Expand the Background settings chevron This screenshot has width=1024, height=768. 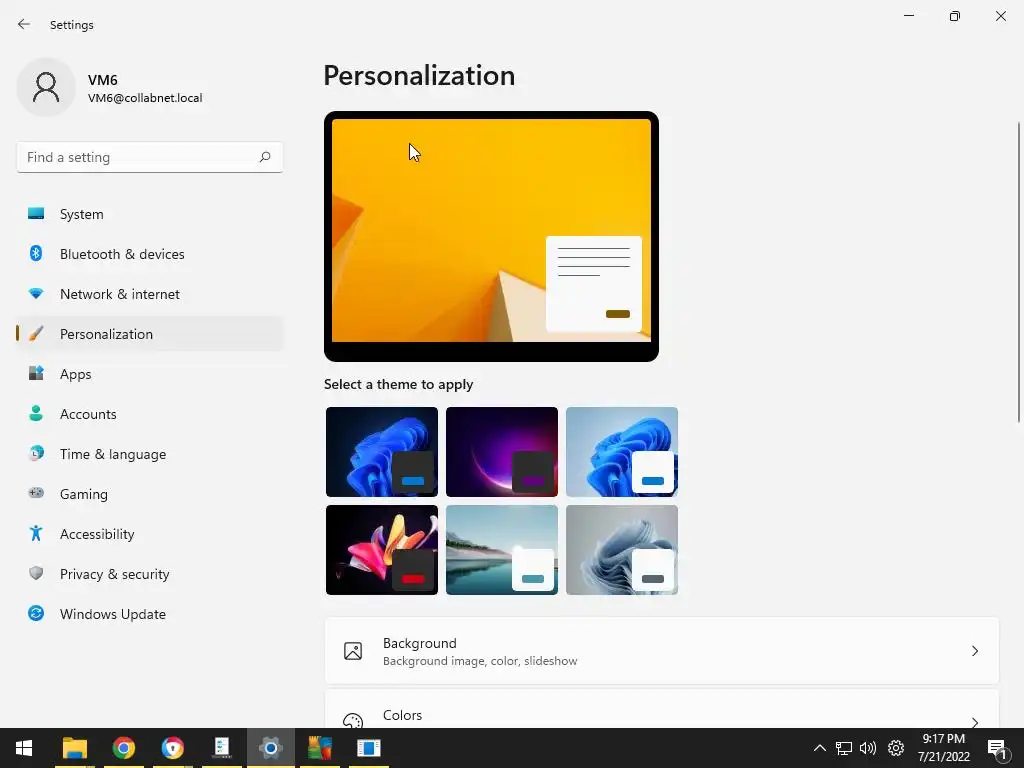point(974,651)
